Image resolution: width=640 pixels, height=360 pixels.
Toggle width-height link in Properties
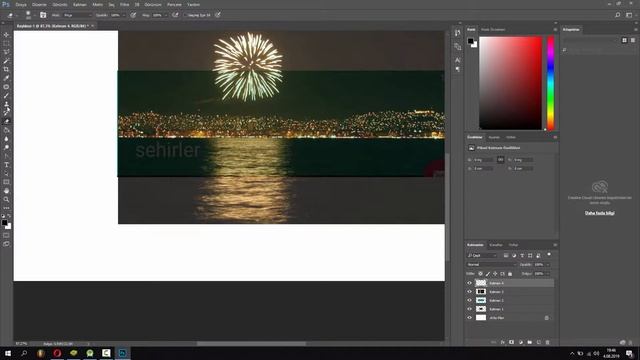501,160
